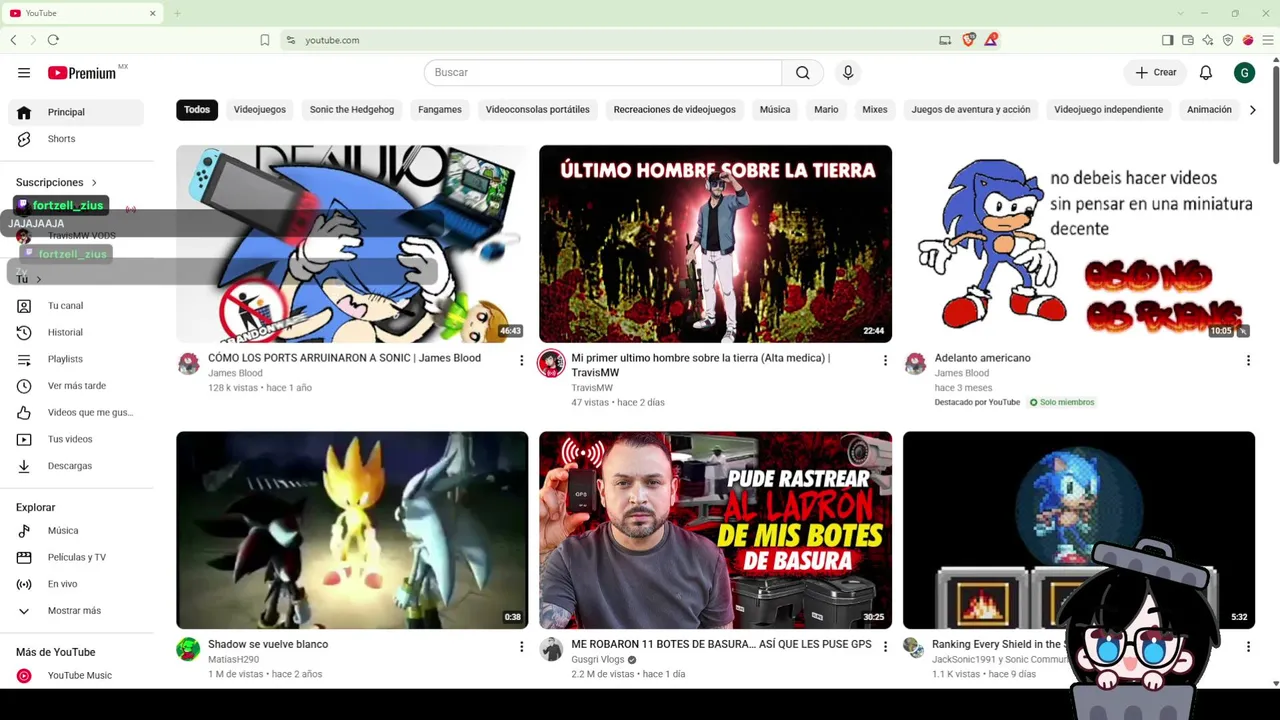Image resolution: width=1280 pixels, height=720 pixels.
Task: Open the Brave Rewards triangle icon
Action: 991,40
